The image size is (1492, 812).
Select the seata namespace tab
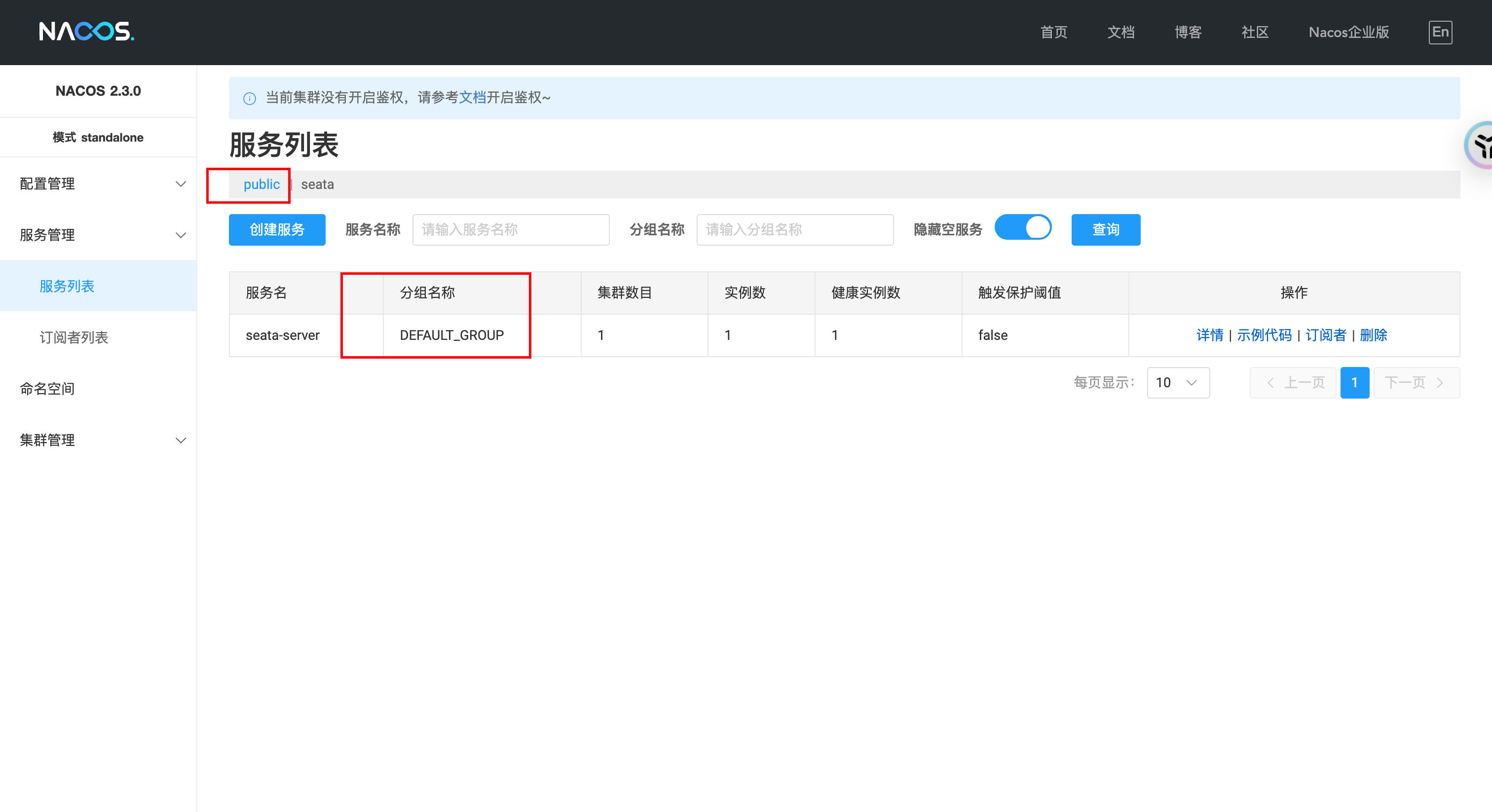point(317,185)
